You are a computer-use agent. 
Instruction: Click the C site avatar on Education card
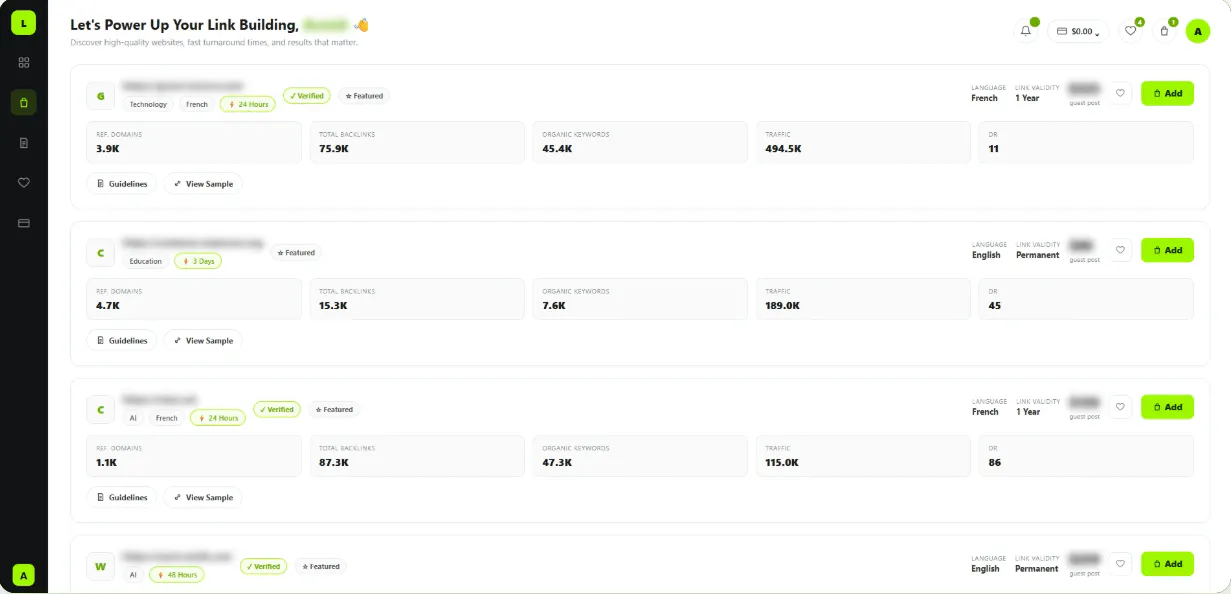100,253
